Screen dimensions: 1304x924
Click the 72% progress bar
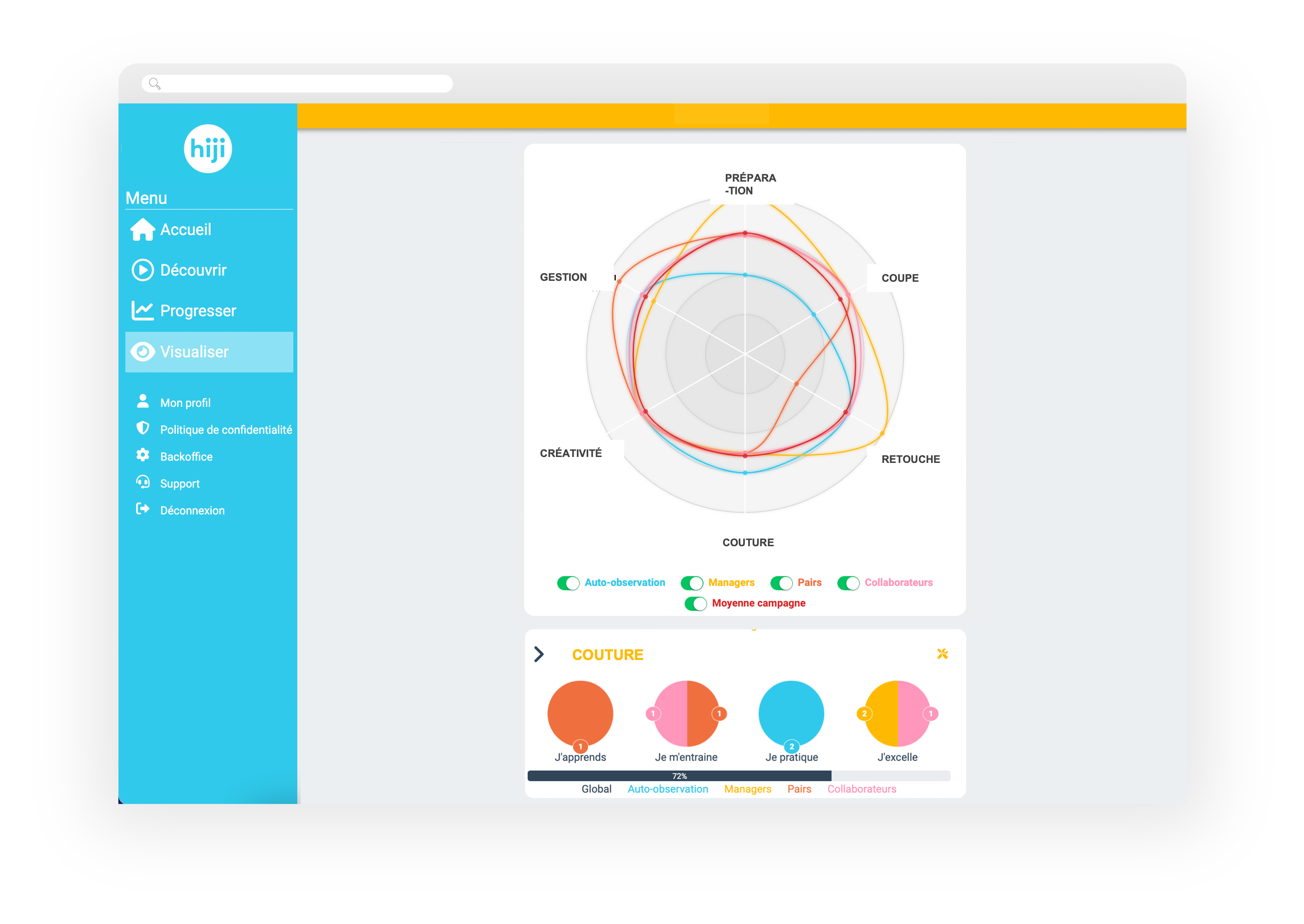[680, 776]
